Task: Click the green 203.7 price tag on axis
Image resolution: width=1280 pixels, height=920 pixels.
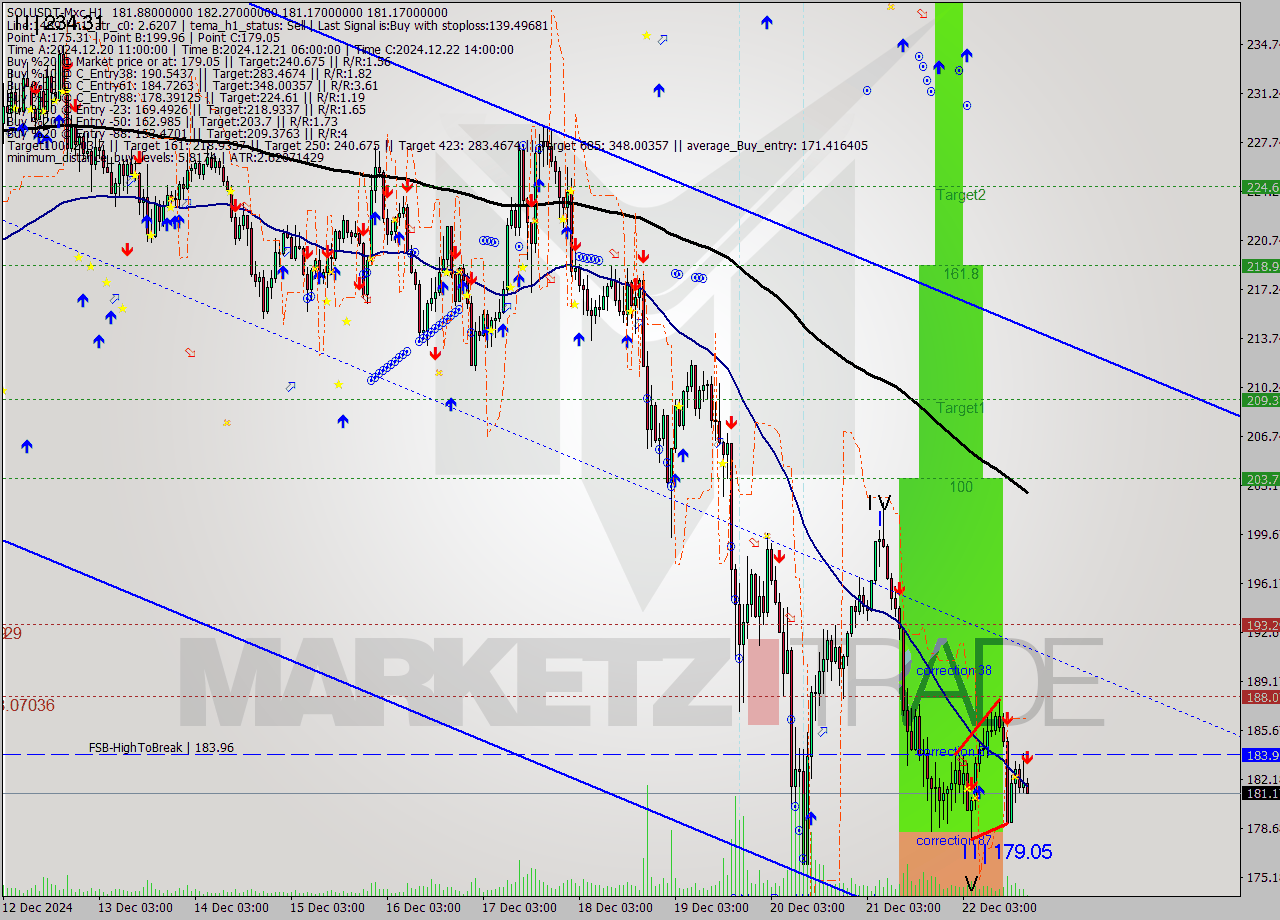Action: click(x=1260, y=479)
